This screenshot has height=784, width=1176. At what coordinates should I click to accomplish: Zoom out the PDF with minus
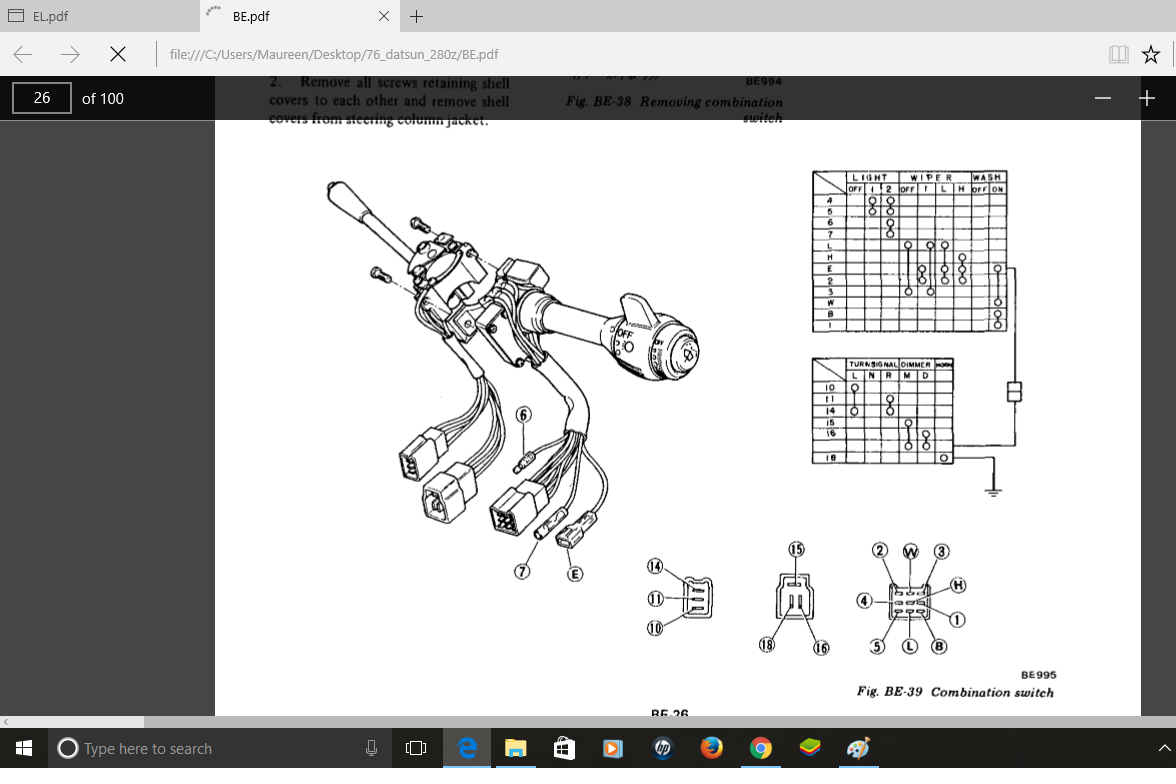[x=1102, y=98]
